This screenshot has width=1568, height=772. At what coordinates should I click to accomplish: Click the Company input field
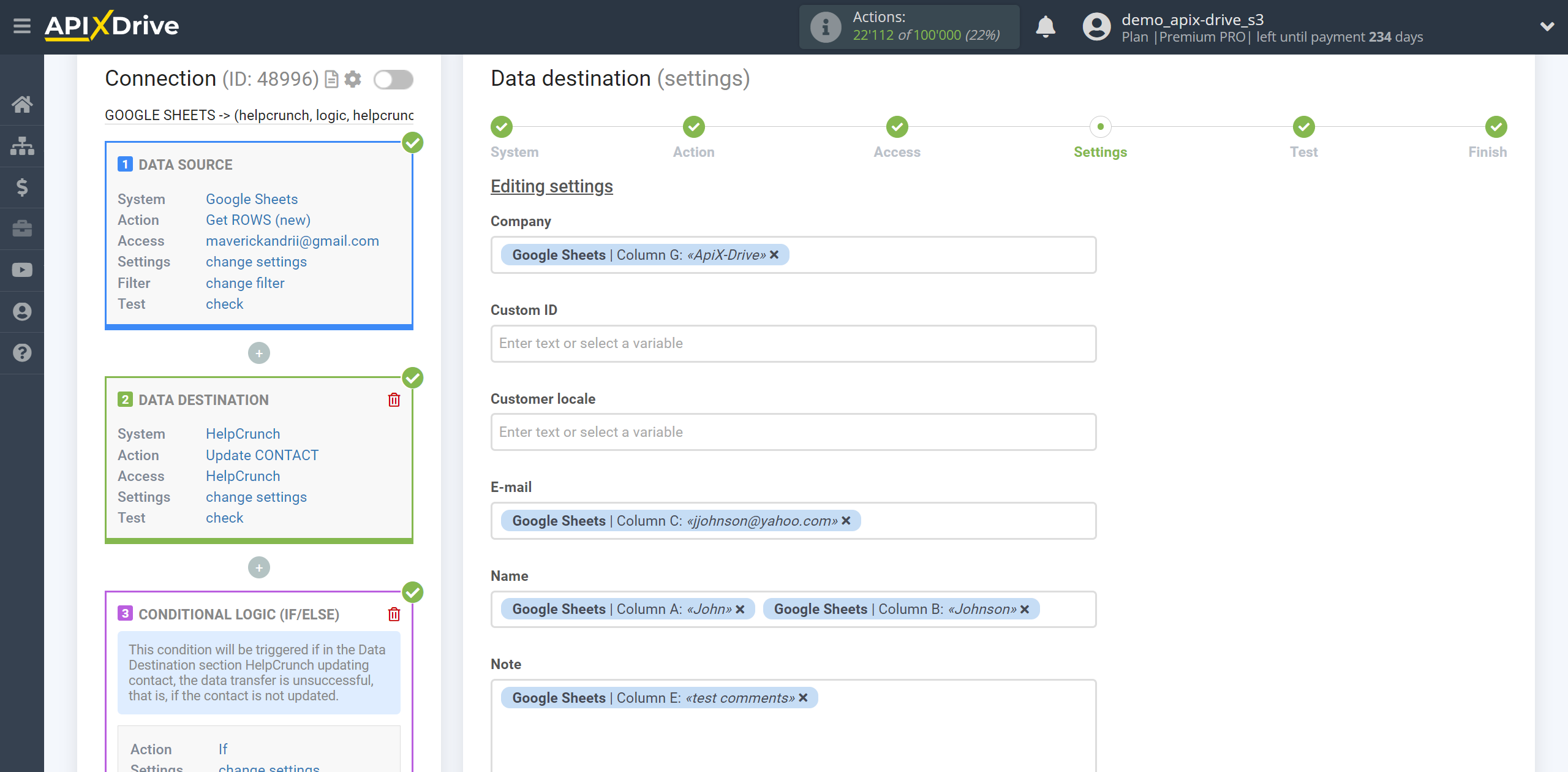point(793,255)
